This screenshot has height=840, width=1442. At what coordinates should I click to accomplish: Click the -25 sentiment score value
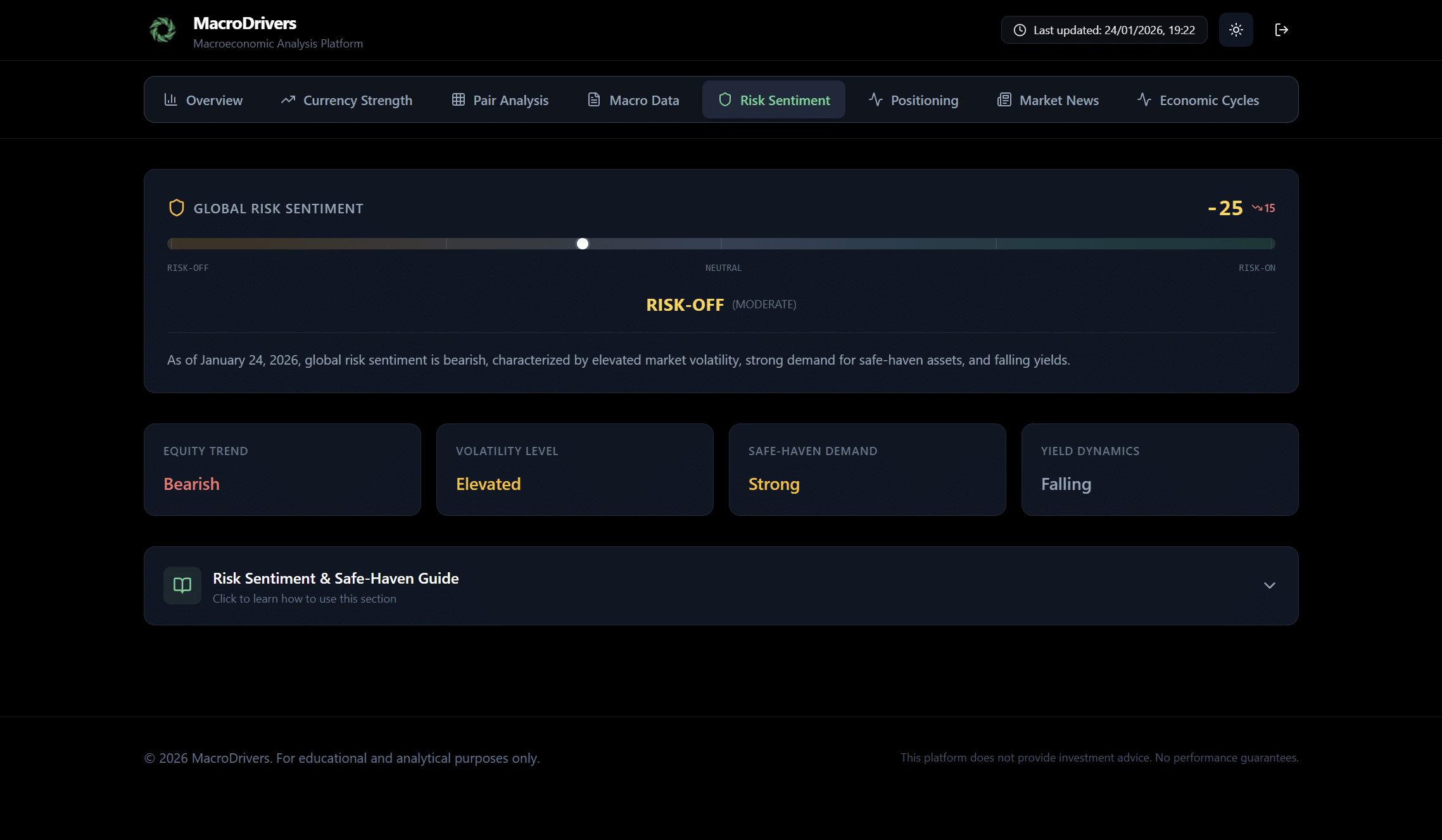tap(1225, 208)
